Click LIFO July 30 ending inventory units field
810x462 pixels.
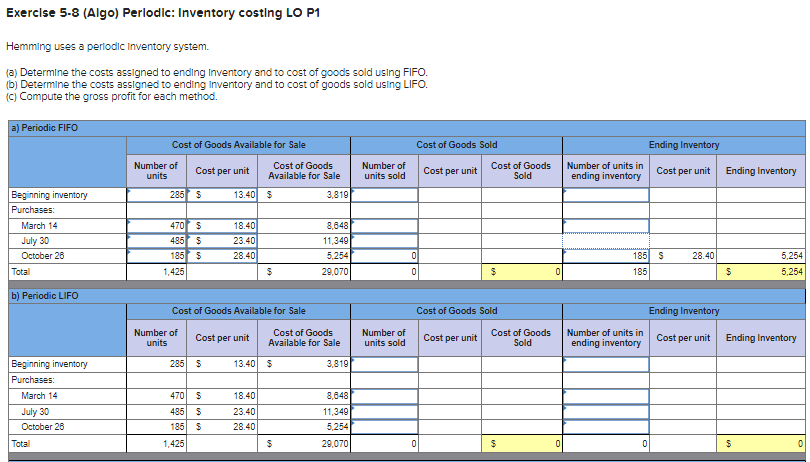click(x=606, y=412)
